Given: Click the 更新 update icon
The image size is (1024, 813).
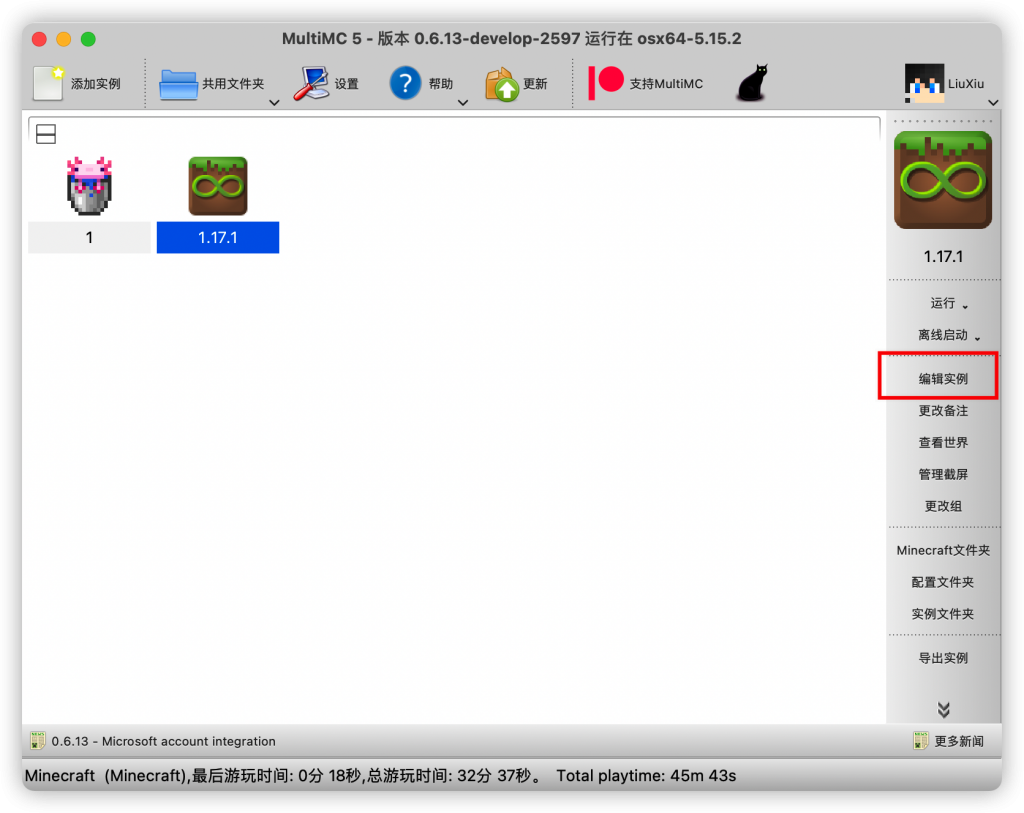Looking at the screenshot, I should click(502, 84).
